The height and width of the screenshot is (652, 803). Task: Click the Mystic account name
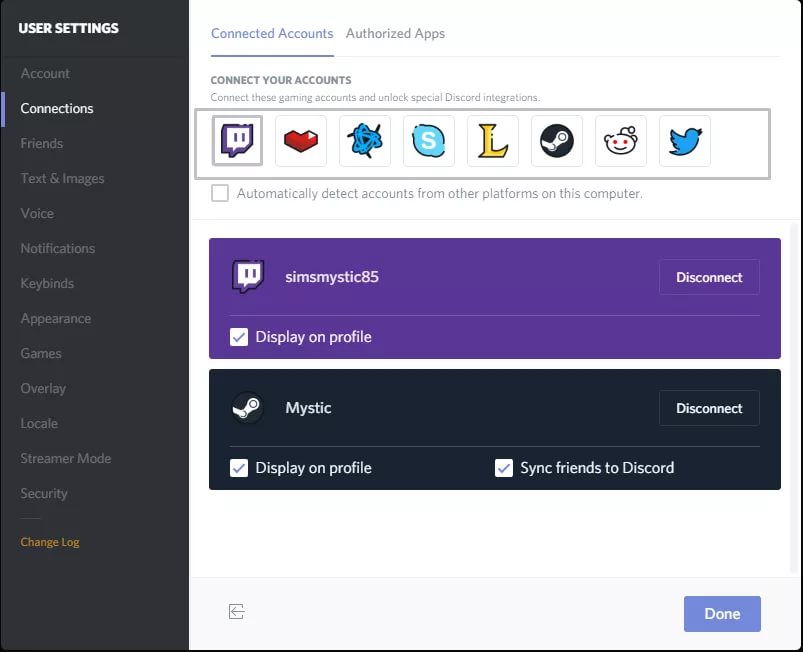(308, 408)
